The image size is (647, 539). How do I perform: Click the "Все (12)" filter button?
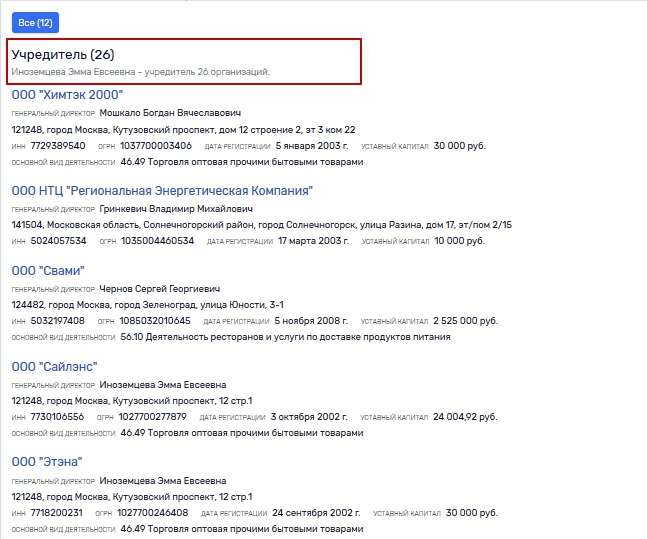click(x=35, y=23)
